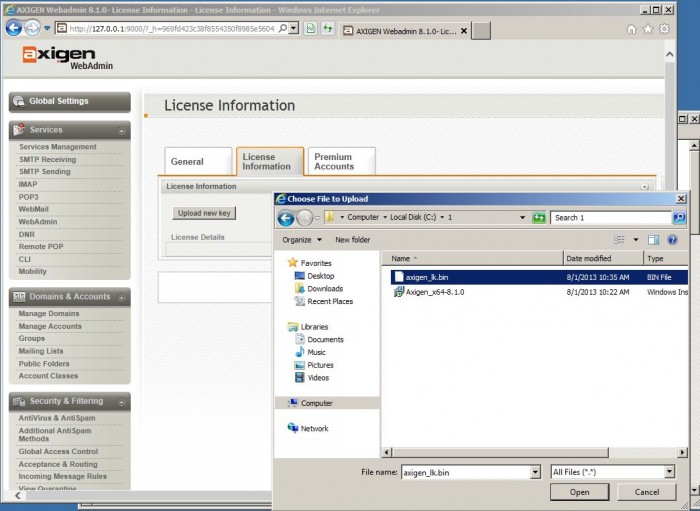
Task: Click the IE browser forward arrow button
Action: (32, 28)
